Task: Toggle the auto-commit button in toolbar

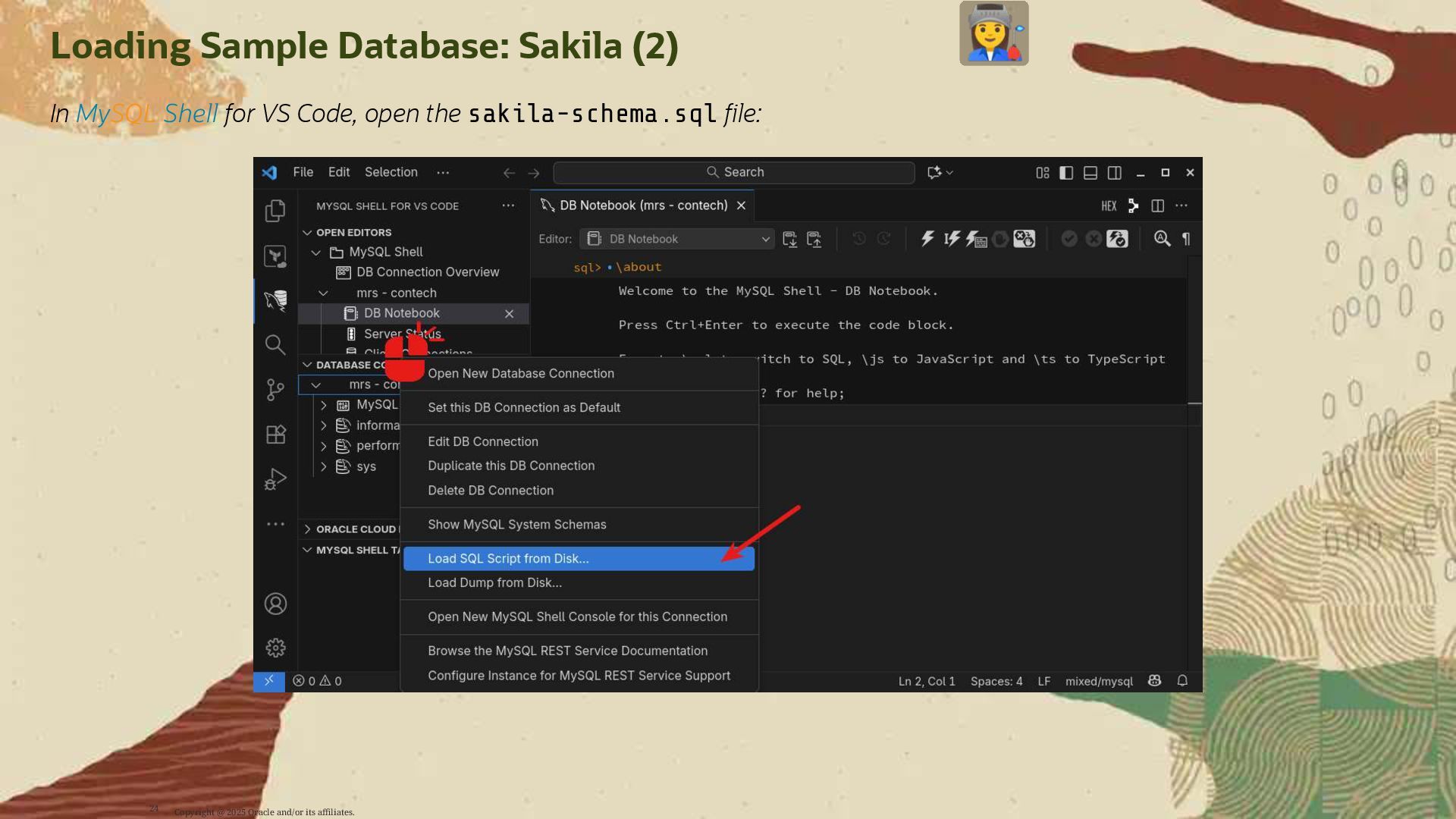Action: 1117,239
